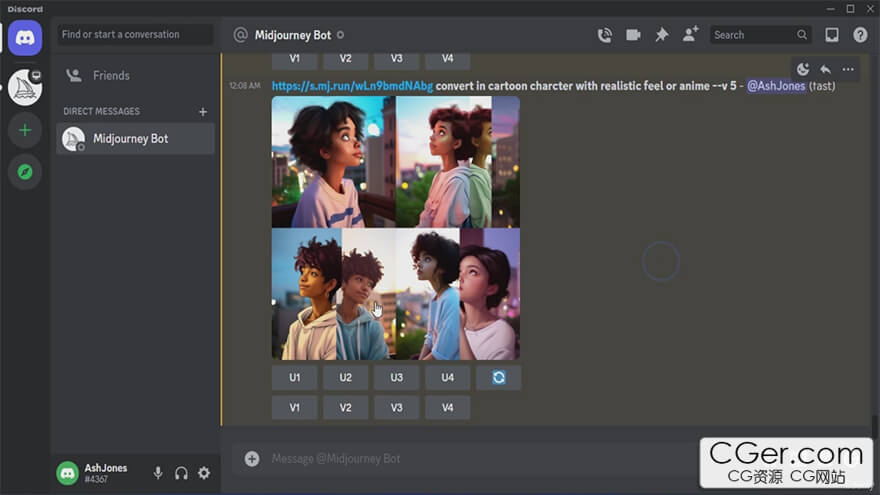Open Discord home direct messages icon
This screenshot has height=495, width=880.
coord(25,38)
